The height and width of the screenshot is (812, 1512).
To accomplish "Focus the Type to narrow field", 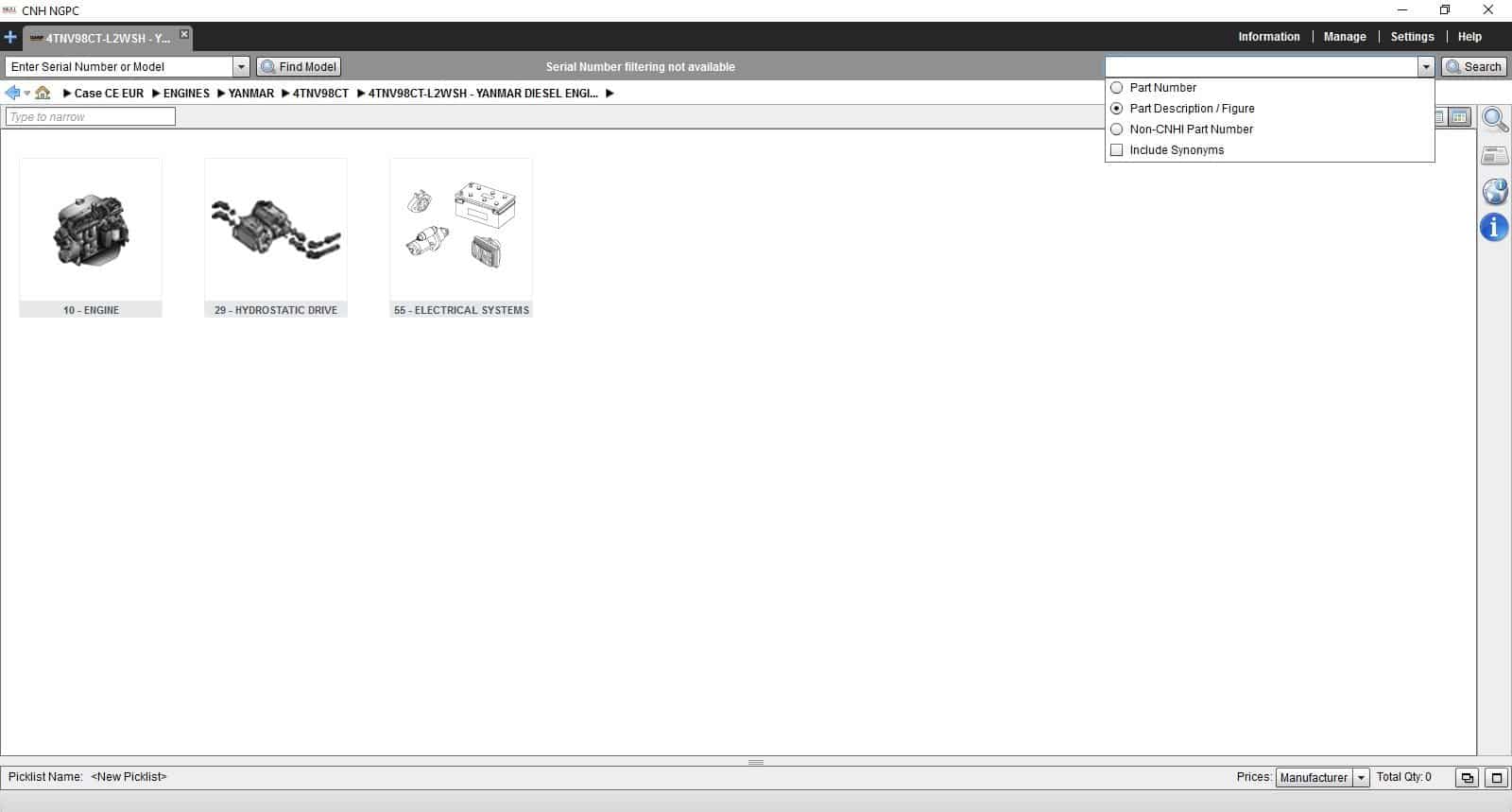I will point(91,117).
